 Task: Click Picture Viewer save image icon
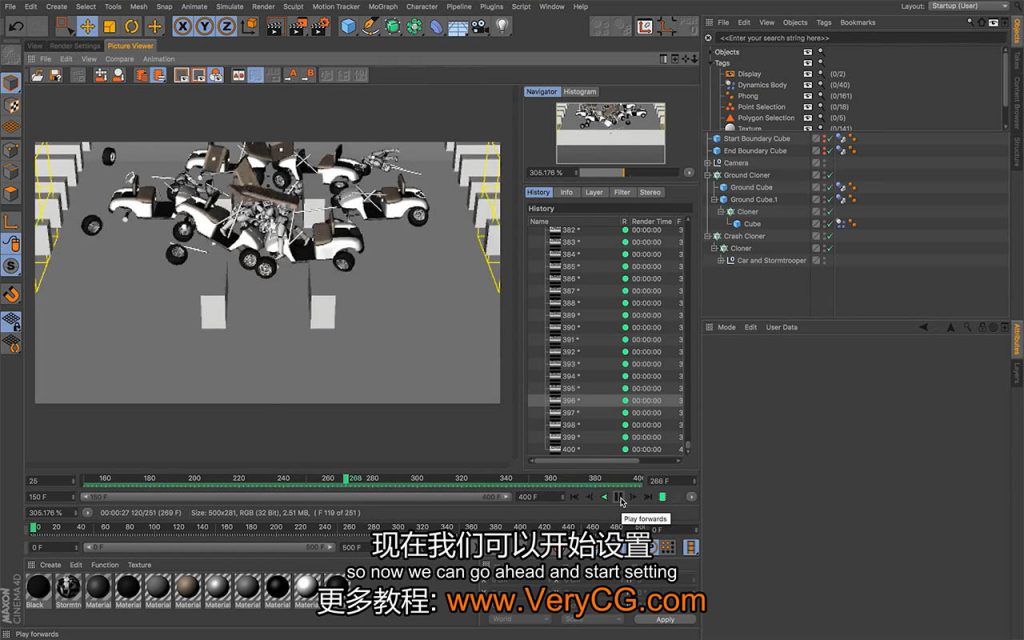pos(55,75)
